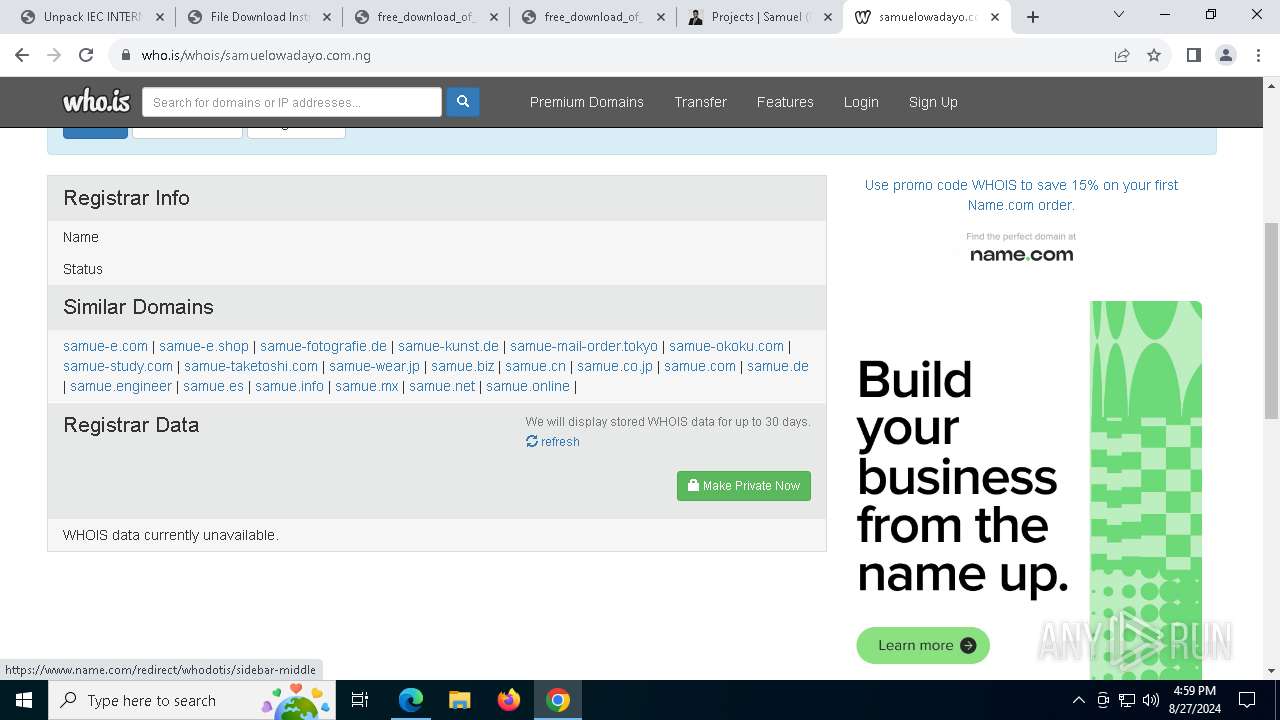Viewport: 1280px width, 720px height.
Task: Click the name.com logo ad
Action: 1021,248
